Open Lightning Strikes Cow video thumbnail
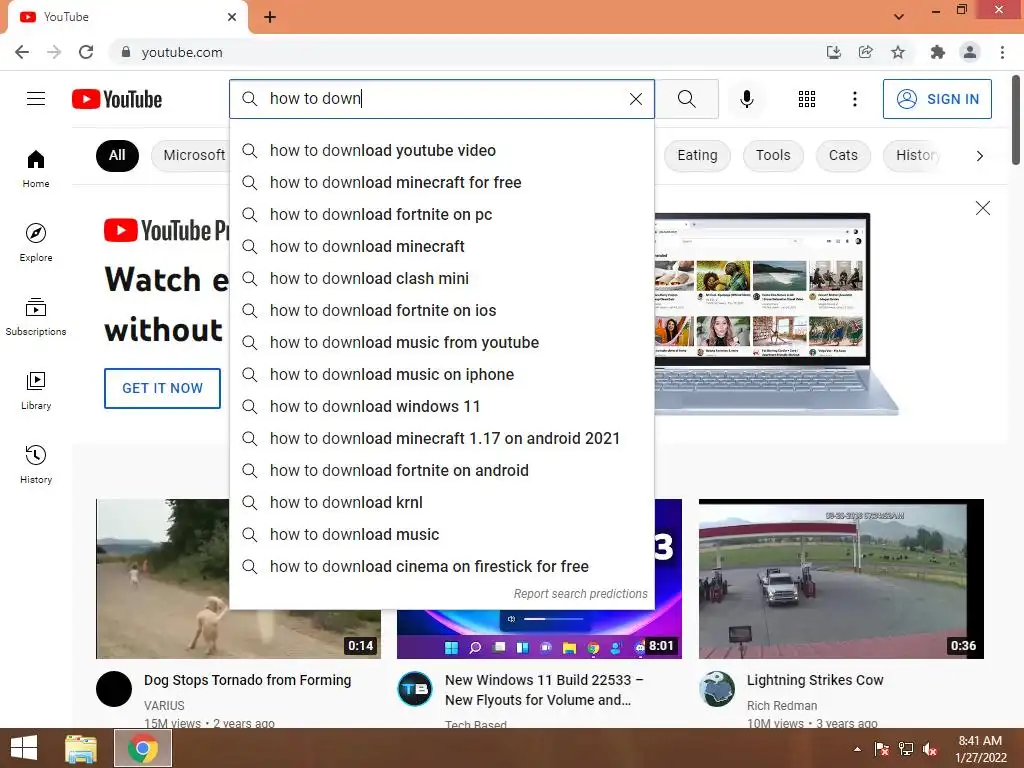Screen dimensions: 1024x768 point(841,579)
